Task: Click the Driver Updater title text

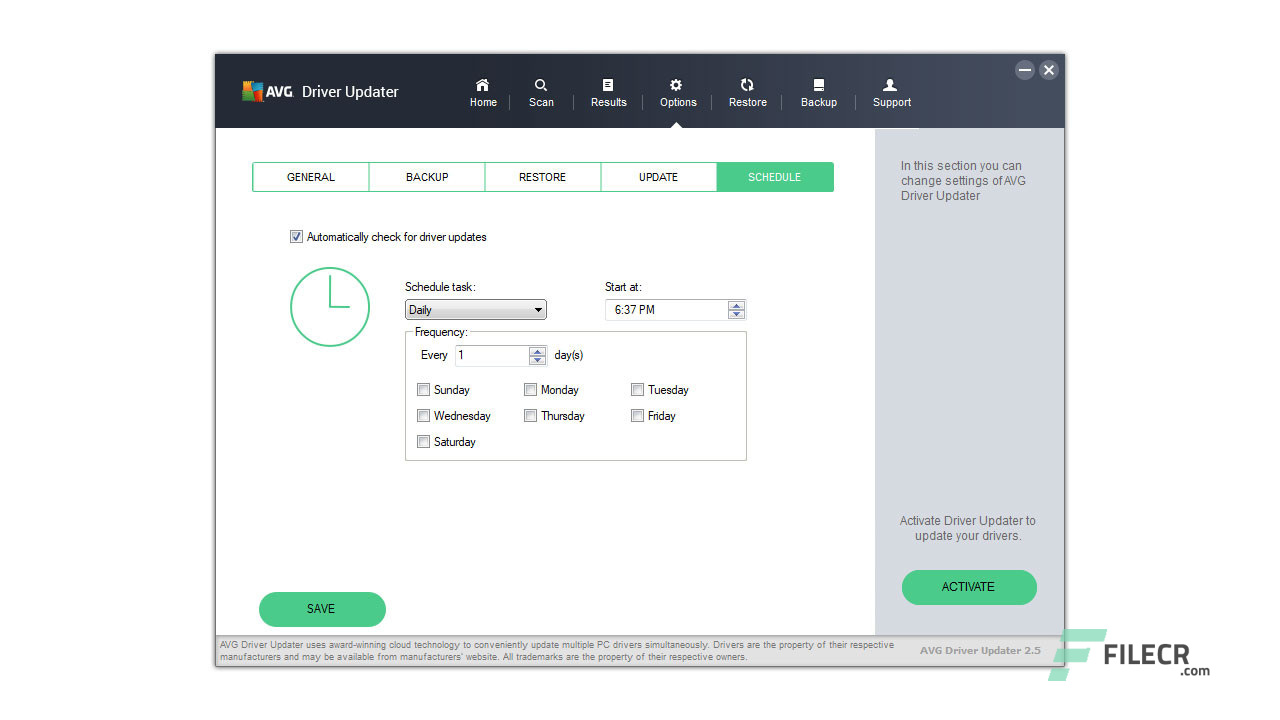Action: [x=350, y=92]
